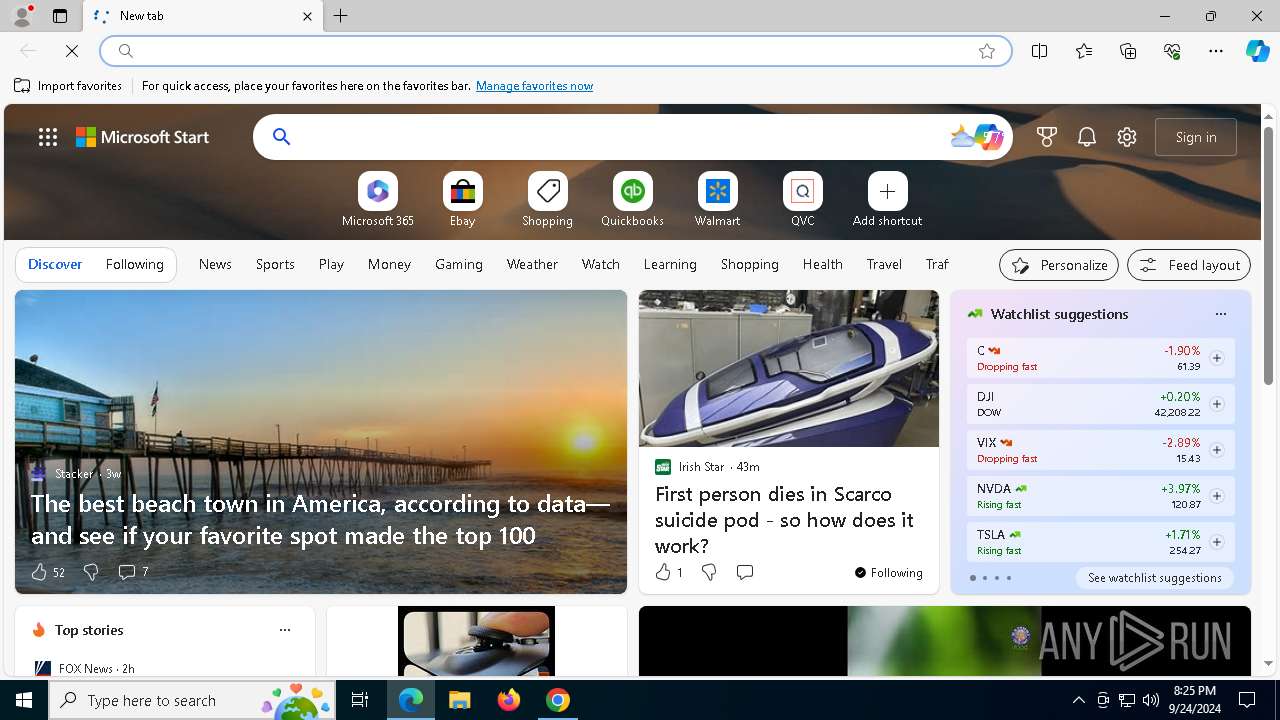Screen dimensions: 1280x720
Task: Click the blue search magnifier icon
Action: [x=281, y=137]
